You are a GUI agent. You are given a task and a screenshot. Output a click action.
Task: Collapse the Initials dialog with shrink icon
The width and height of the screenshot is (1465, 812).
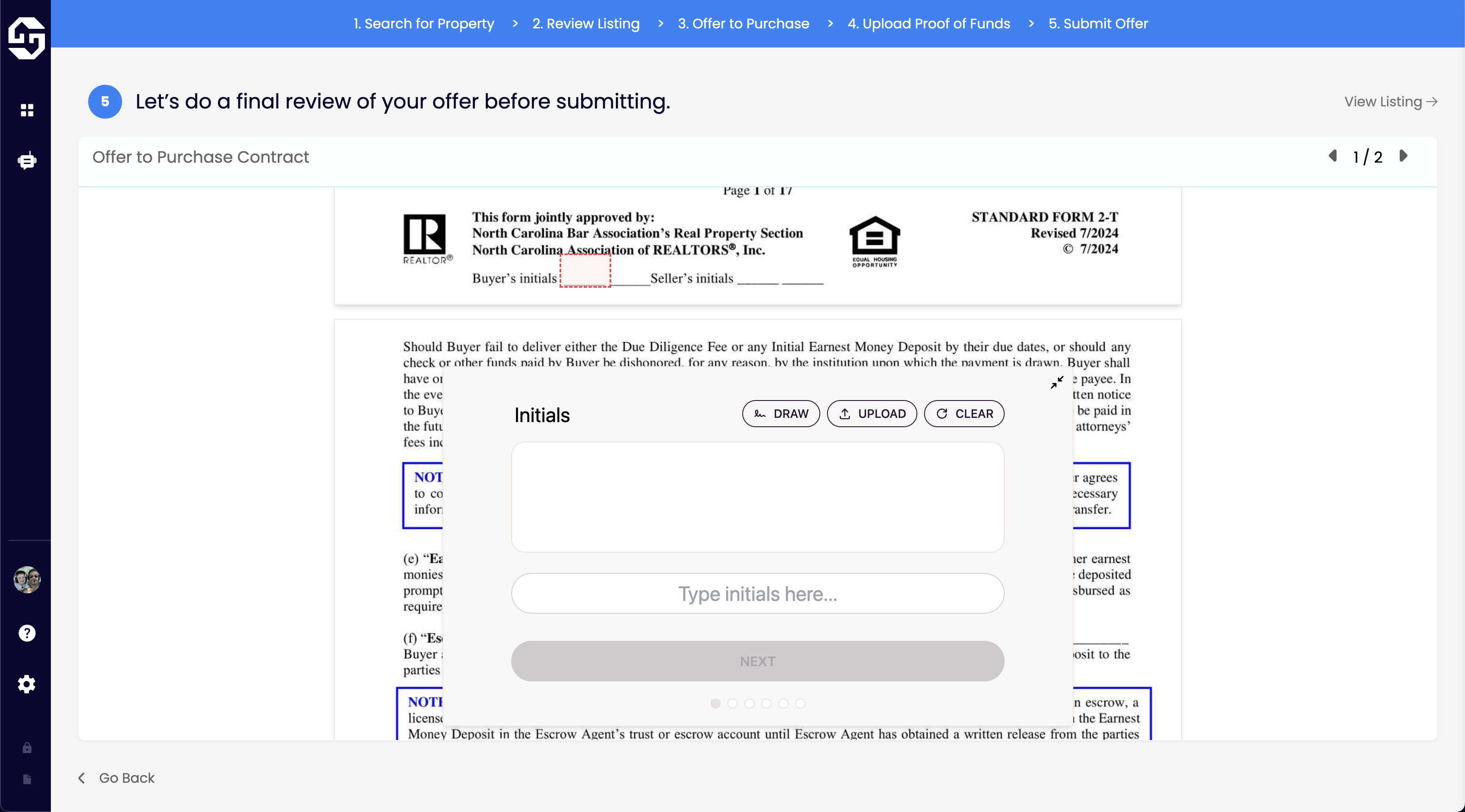[x=1057, y=382]
